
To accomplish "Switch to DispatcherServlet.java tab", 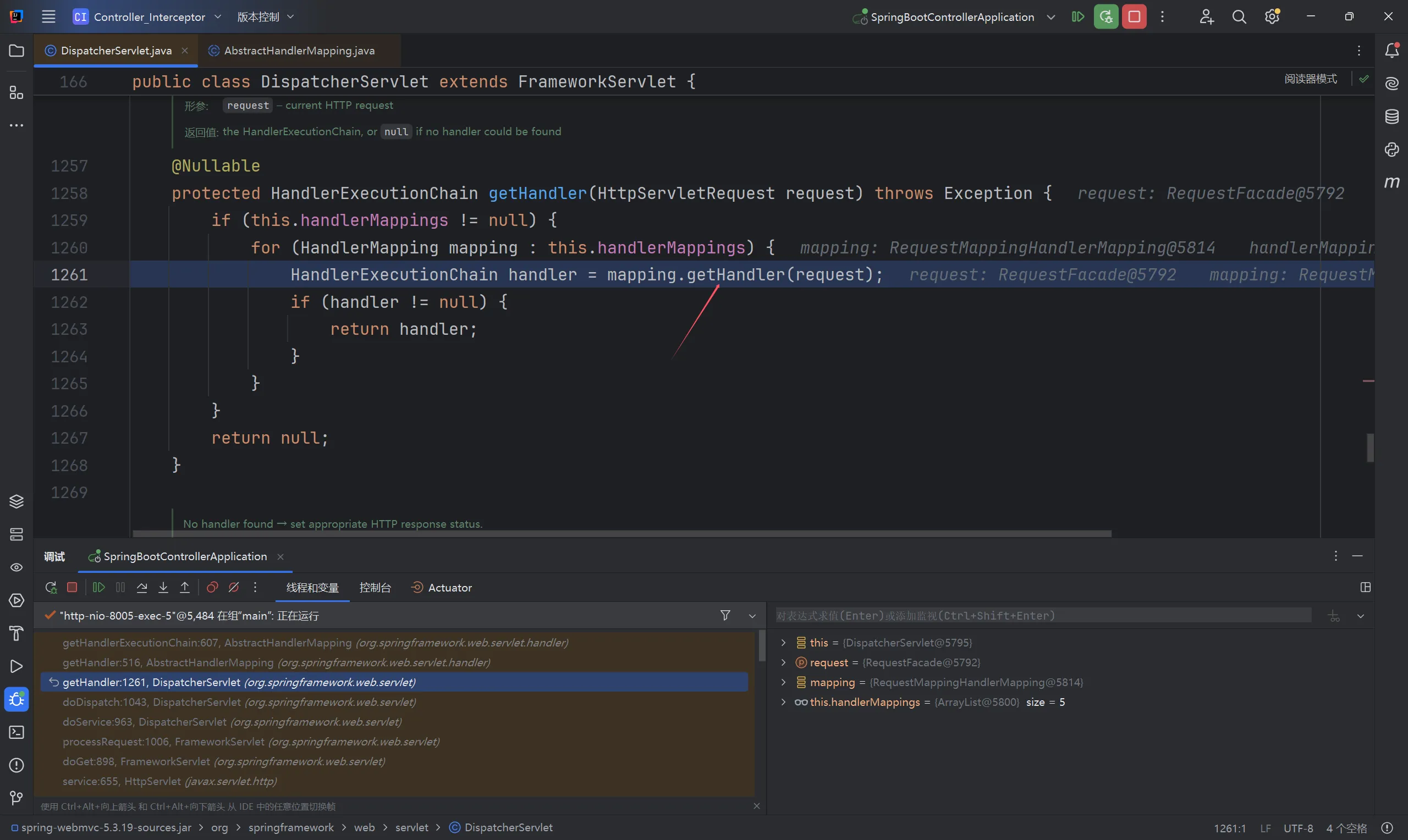I will 116,51.
